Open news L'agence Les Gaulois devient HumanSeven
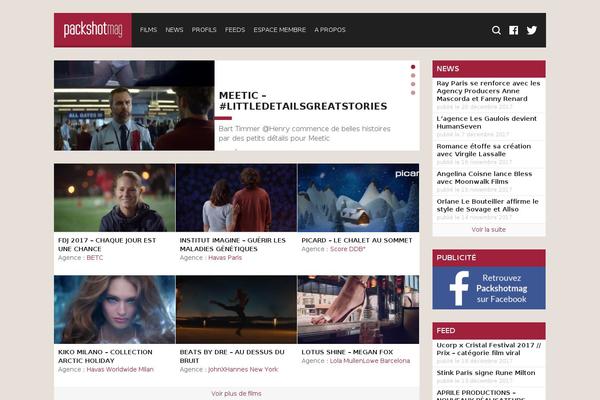 click(486, 122)
